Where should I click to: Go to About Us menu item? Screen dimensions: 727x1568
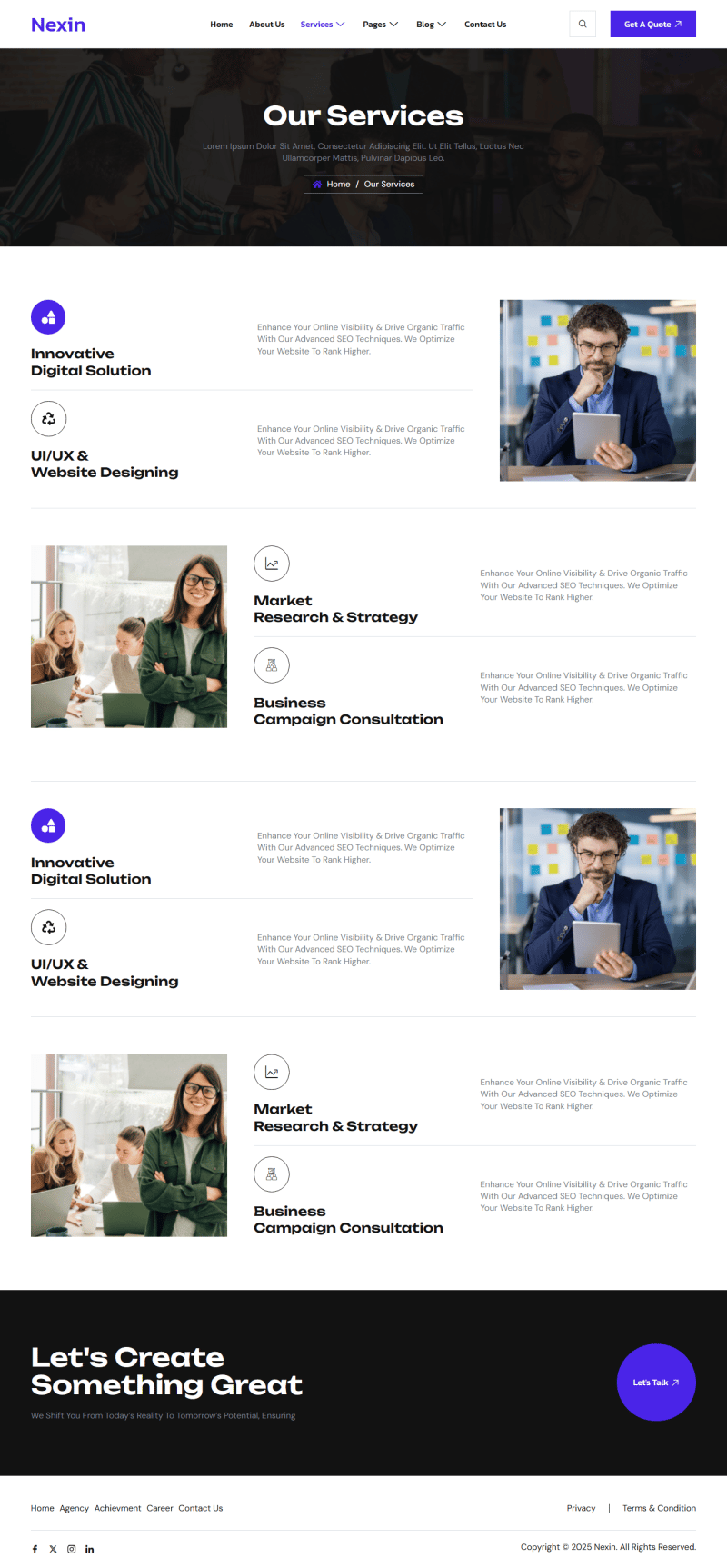pos(267,25)
